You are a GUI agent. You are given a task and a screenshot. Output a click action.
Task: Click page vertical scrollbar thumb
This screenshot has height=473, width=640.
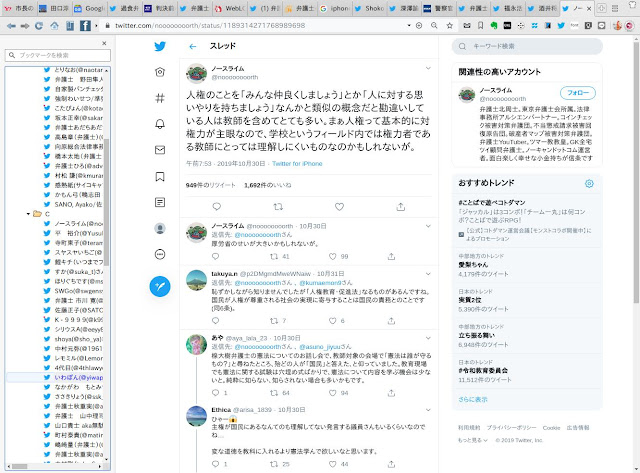[636, 171]
